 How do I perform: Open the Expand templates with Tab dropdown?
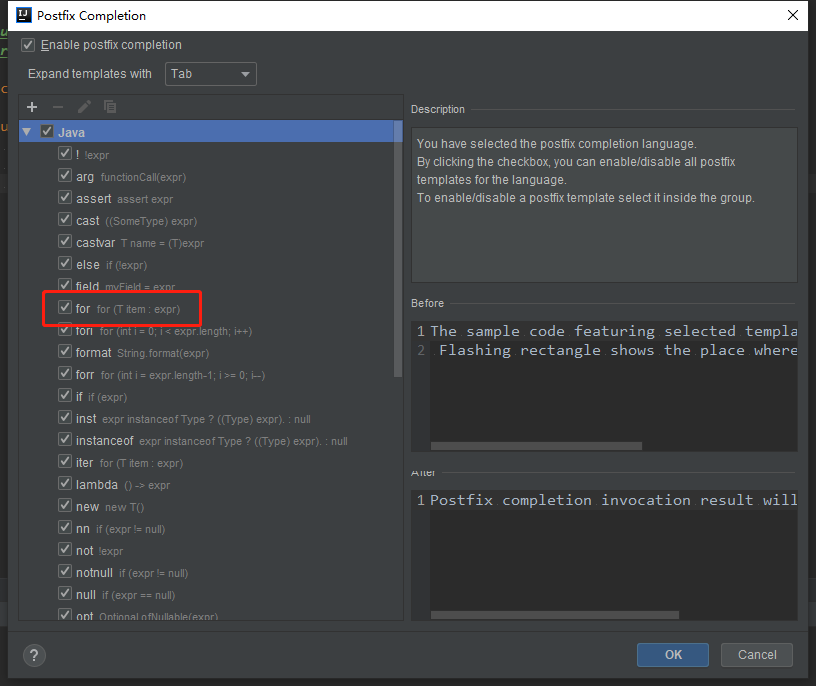211,74
